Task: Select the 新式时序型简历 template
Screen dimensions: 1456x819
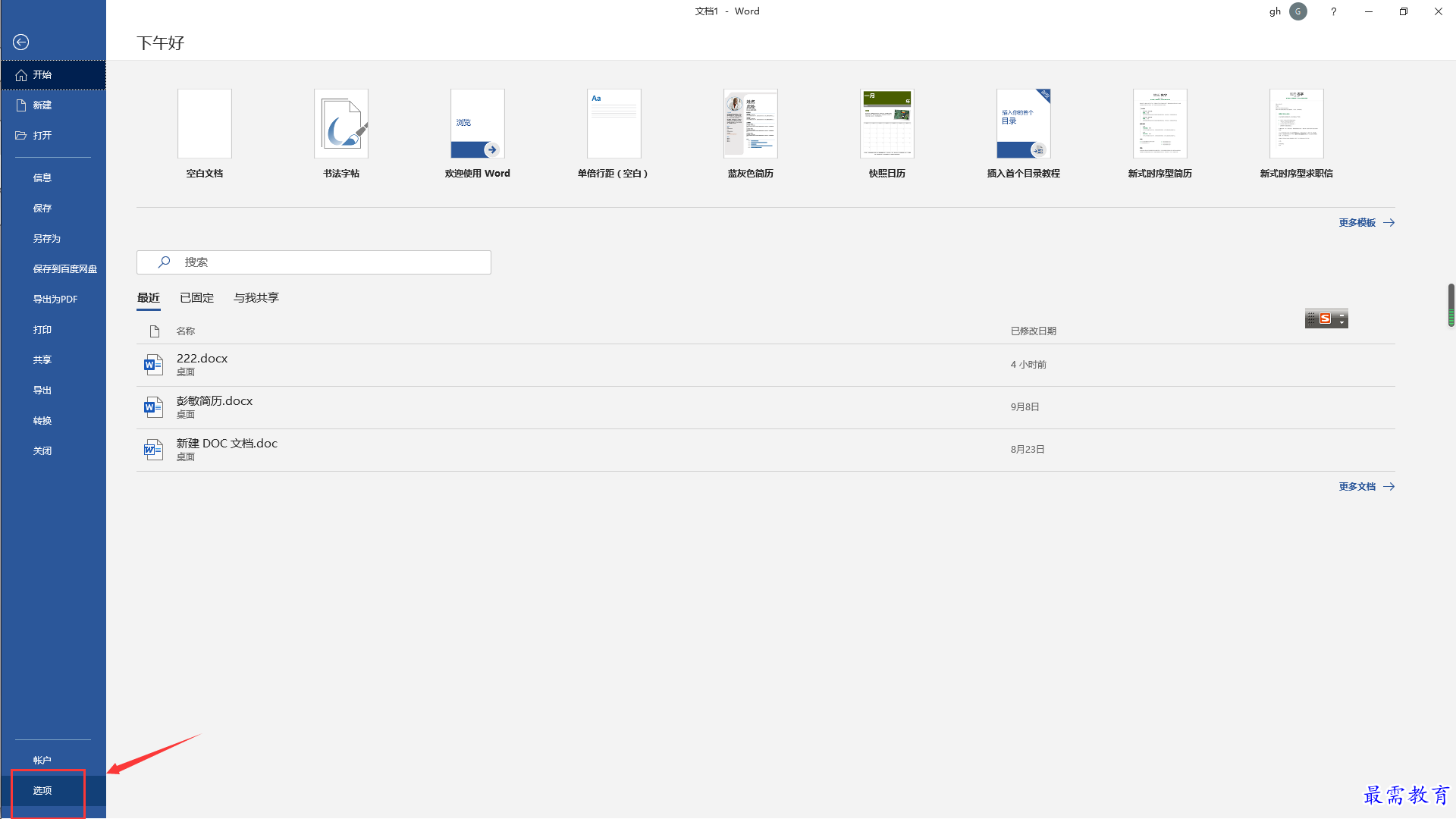Action: (1160, 133)
